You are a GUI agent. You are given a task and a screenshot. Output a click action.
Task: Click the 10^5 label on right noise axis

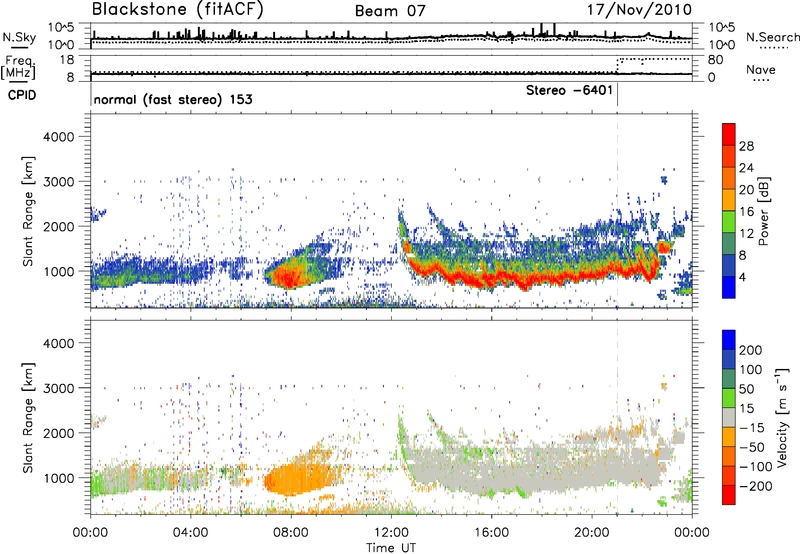click(x=722, y=28)
